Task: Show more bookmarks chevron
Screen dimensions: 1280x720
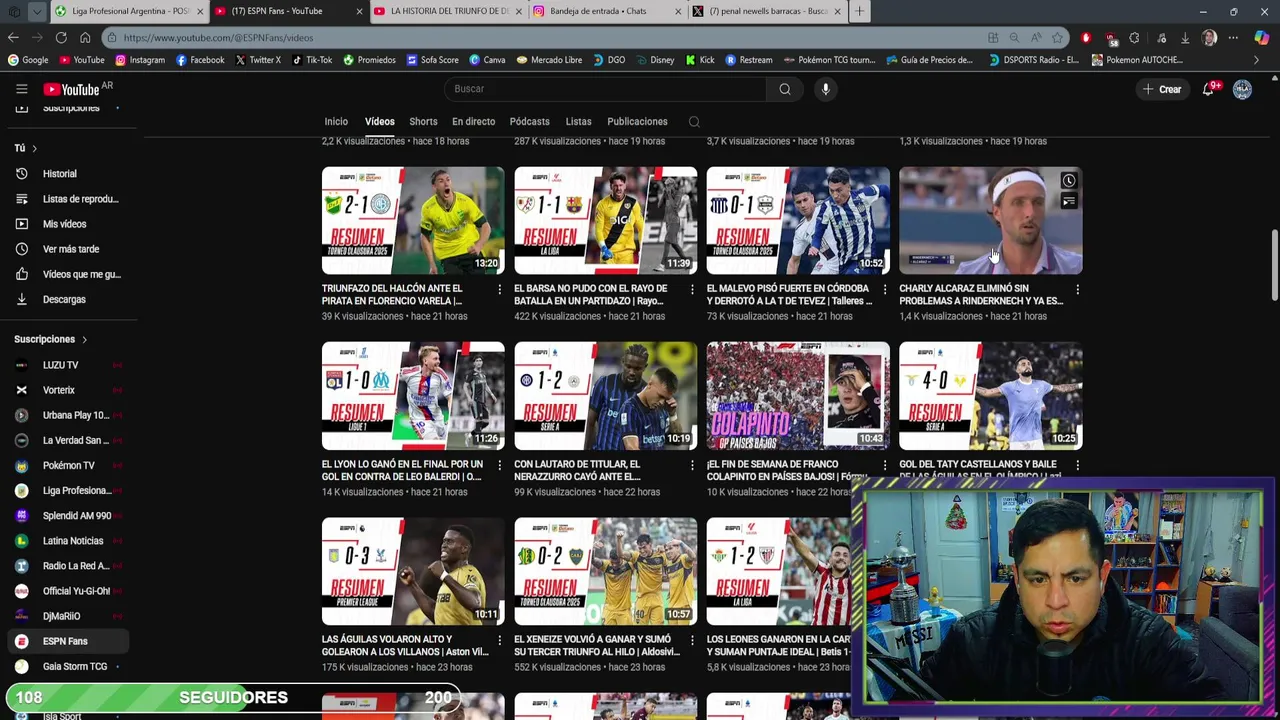Action: coord(1257,60)
